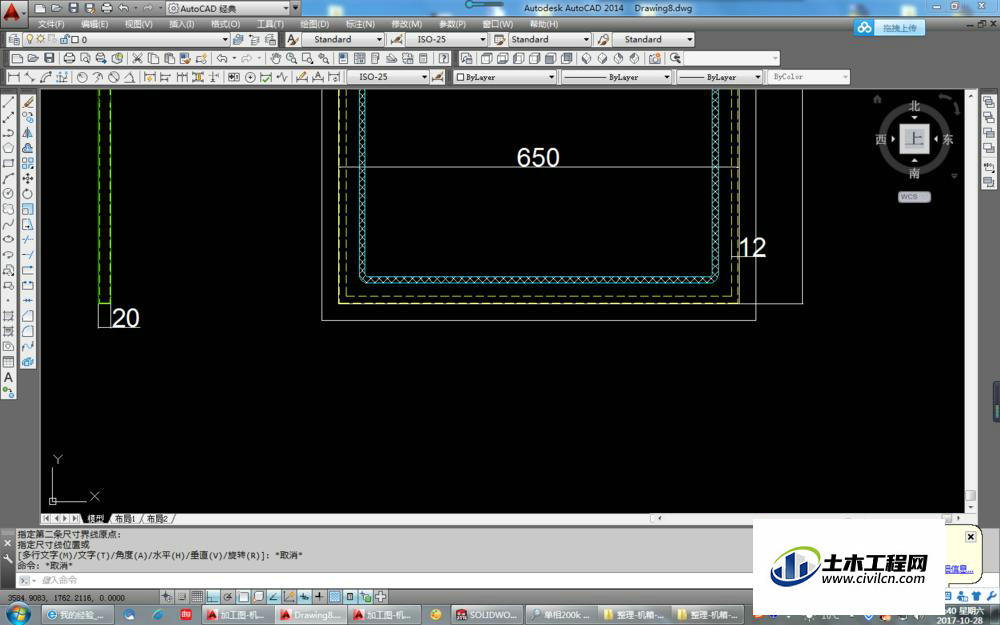The height and width of the screenshot is (625, 1000).
Task: Open the Standard table style dropdown
Action: [550, 40]
